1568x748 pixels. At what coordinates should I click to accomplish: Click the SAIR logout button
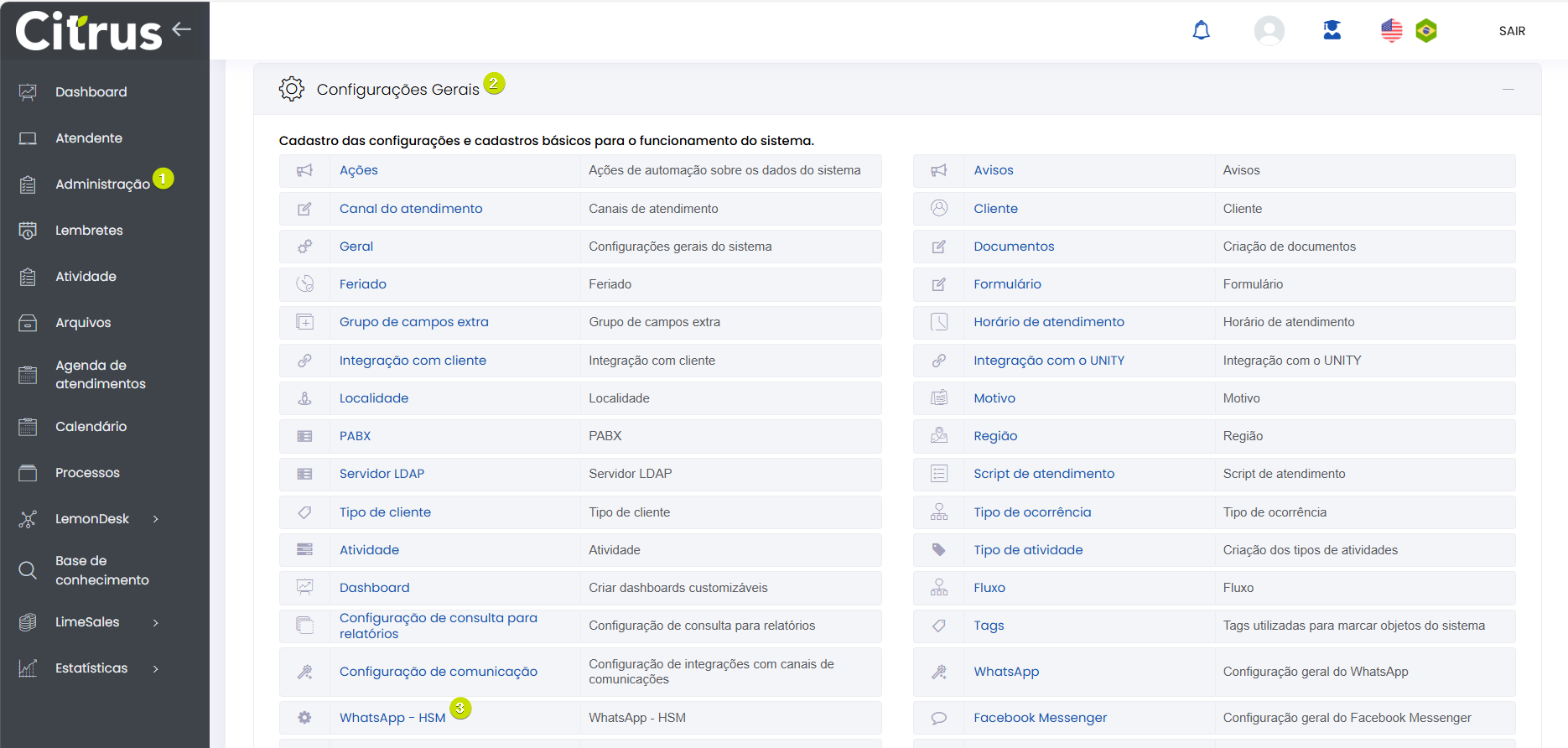[1512, 31]
